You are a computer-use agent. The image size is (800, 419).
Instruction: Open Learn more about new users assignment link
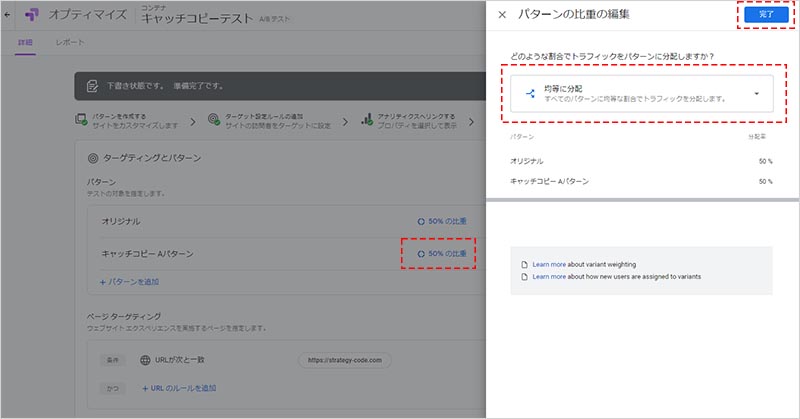click(551, 276)
